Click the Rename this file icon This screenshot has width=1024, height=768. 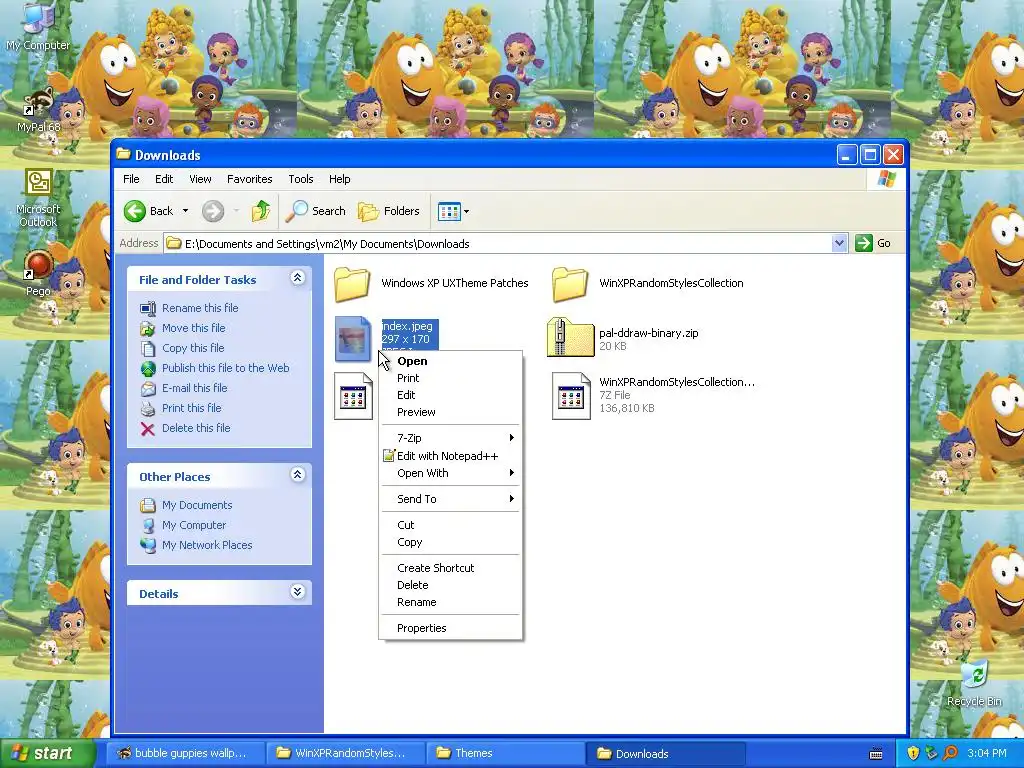(x=148, y=308)
